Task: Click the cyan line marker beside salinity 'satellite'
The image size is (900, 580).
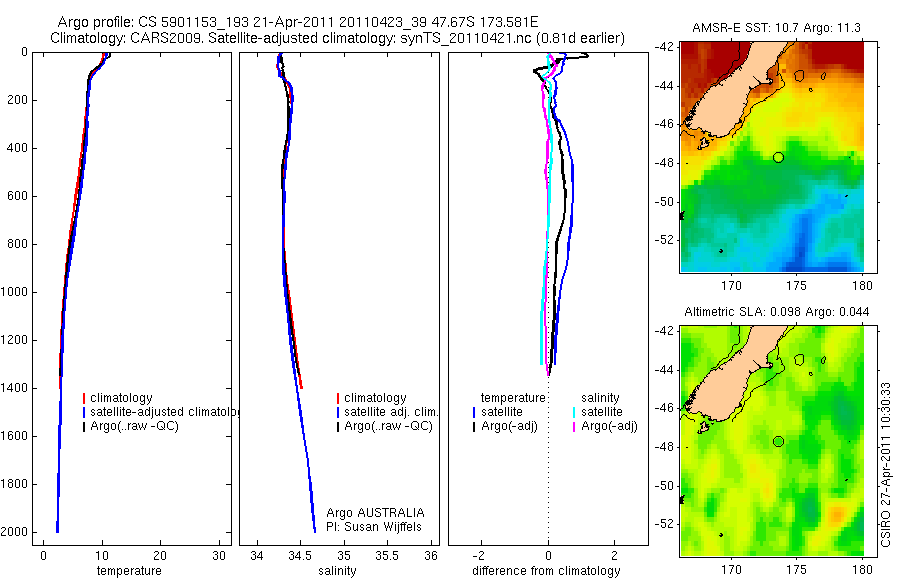Action: (x=574, y=412)
